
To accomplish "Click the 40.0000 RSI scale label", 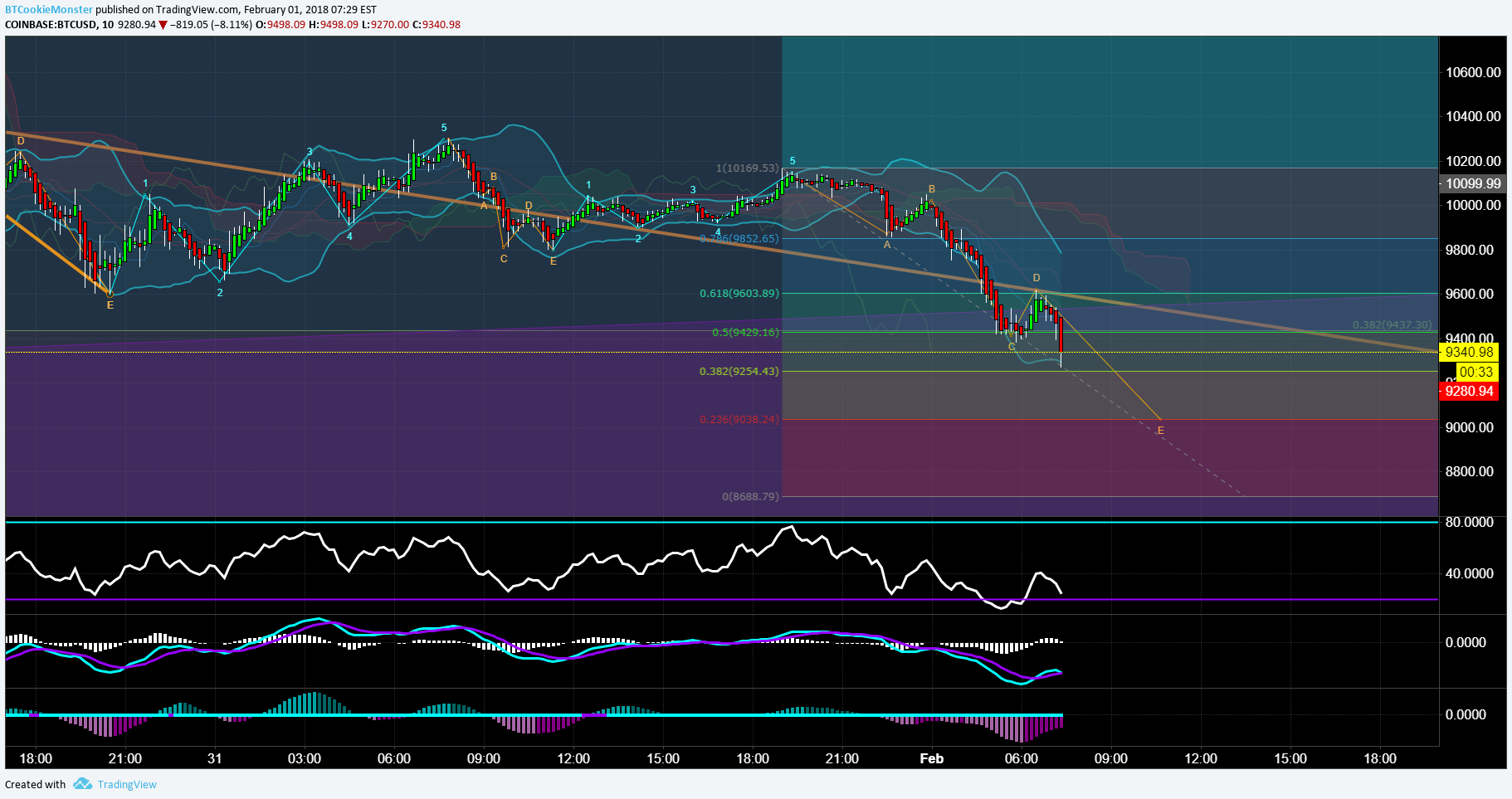I will click(1469, 574).
